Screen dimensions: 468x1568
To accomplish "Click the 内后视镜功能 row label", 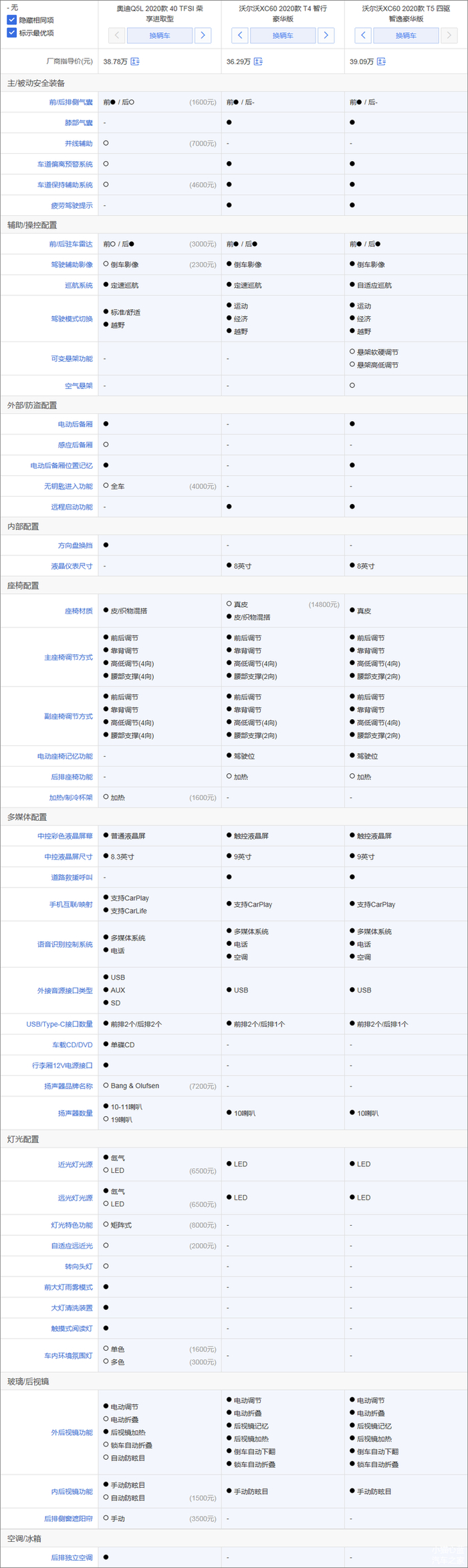I will coord(72,1492).
